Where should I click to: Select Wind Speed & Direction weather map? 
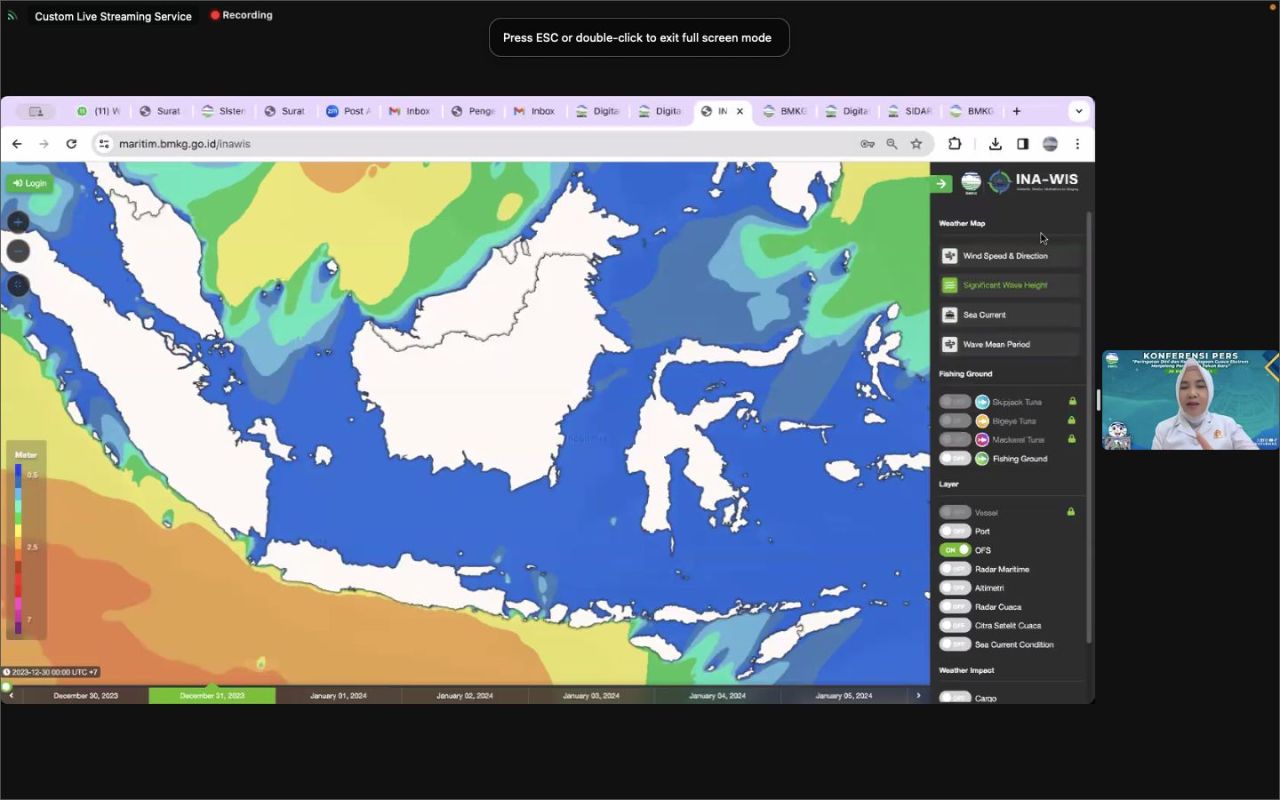(x=1004, y=256)
